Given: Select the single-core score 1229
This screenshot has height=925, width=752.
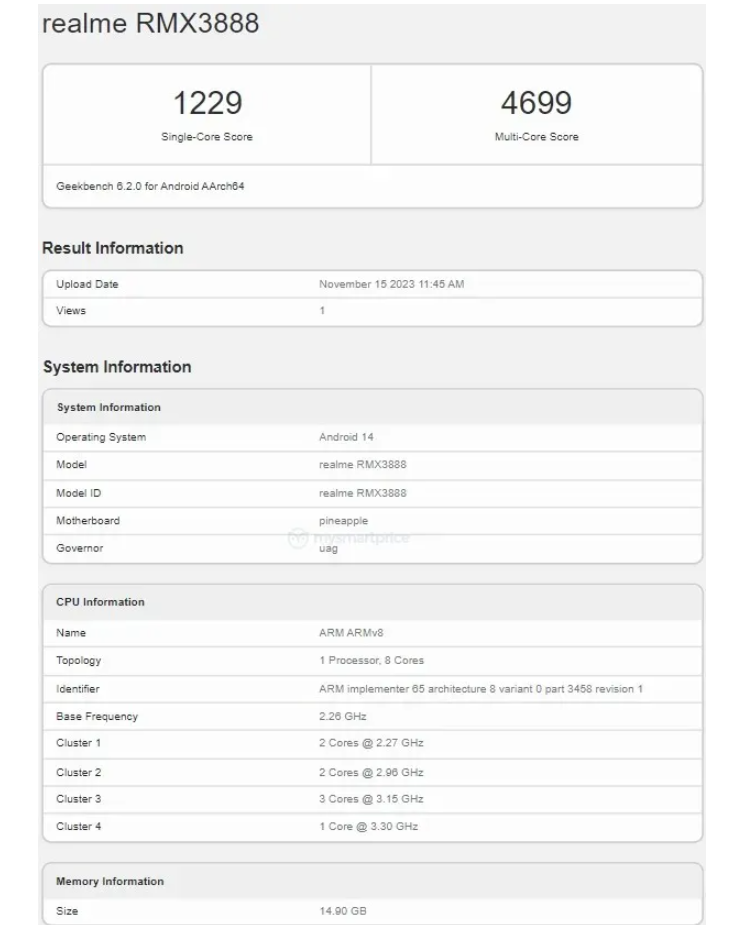Looking at the screenshot, I should pos(208,103).
